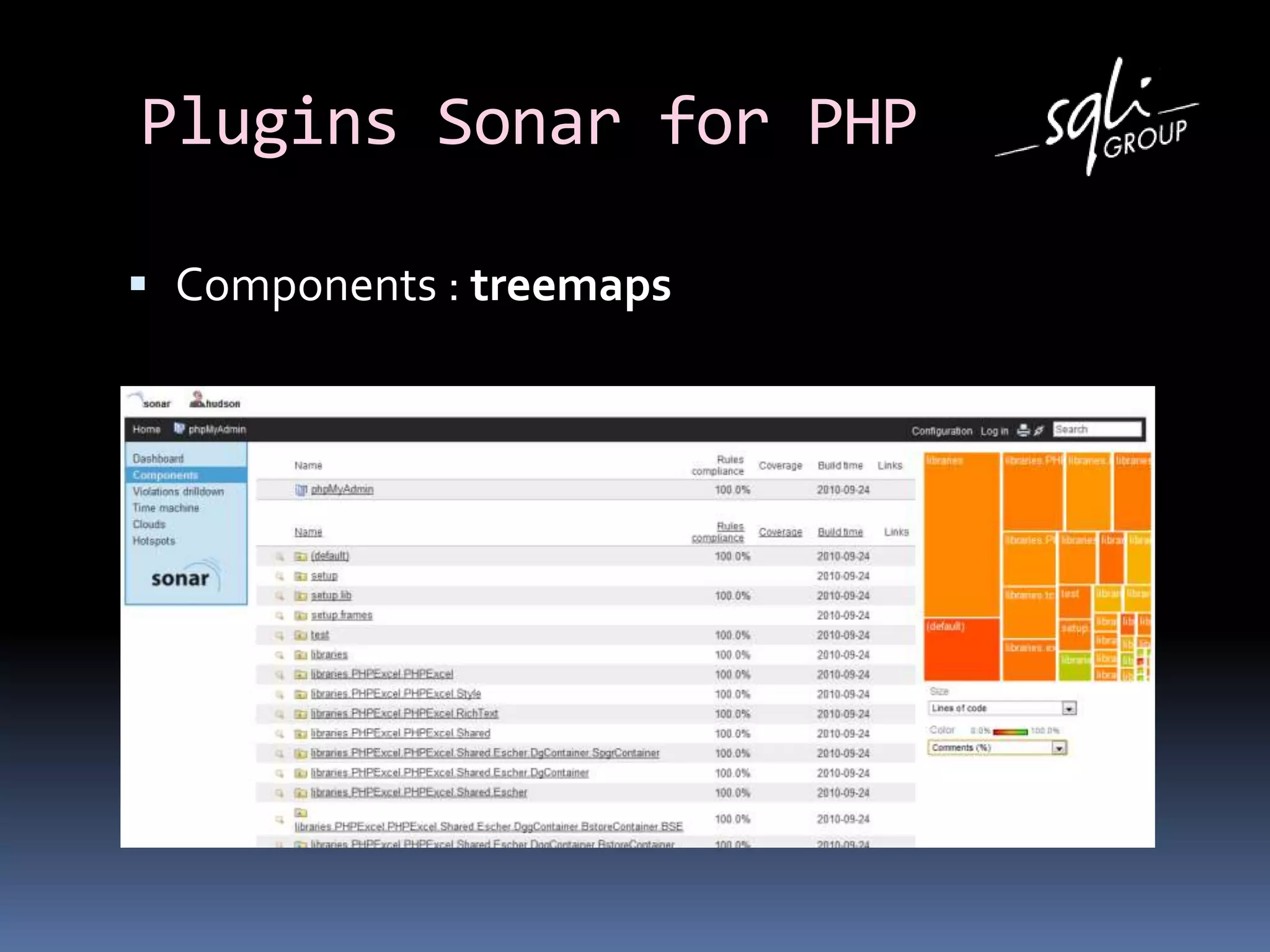Open the SpgrContainer package link
The height and width of the screenshot is (952, 1270).
click(485, 753)
